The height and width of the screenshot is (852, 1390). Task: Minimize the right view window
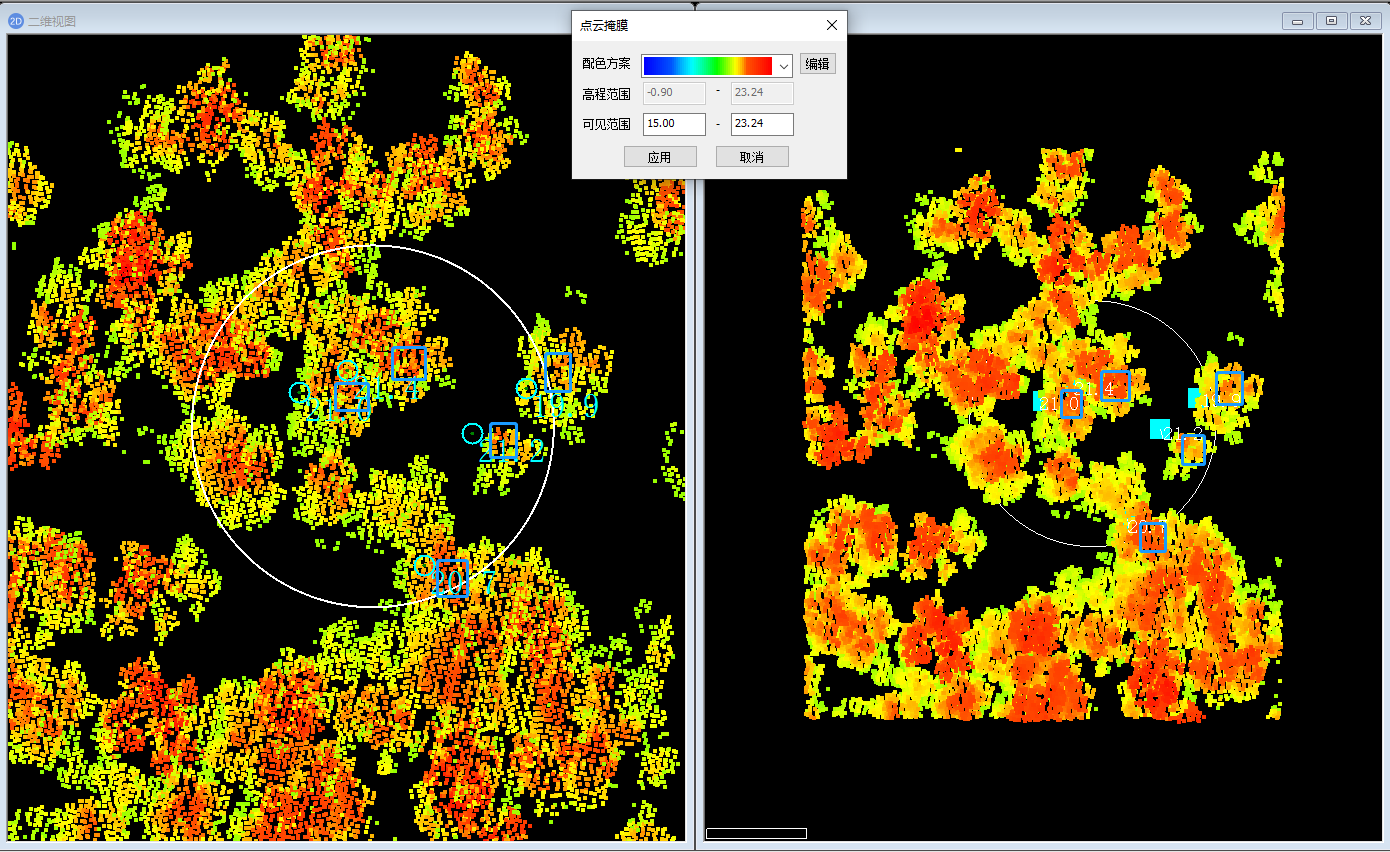(x=1299, y=21)
